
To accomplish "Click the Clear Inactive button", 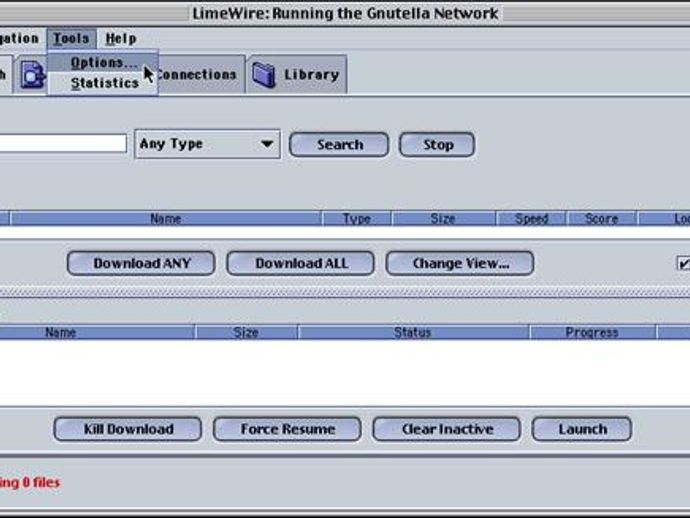I will coord(447,429).
